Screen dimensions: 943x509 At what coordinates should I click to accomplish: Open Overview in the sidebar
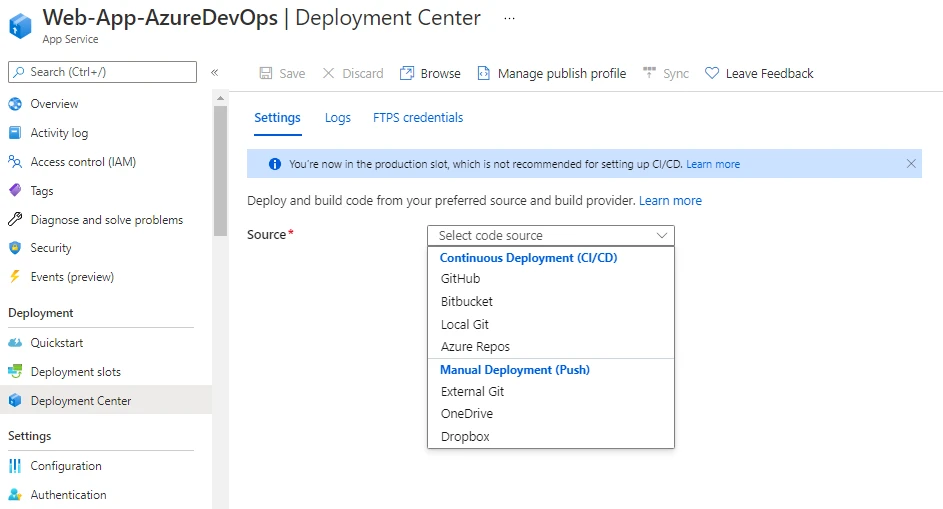(55, 104)
